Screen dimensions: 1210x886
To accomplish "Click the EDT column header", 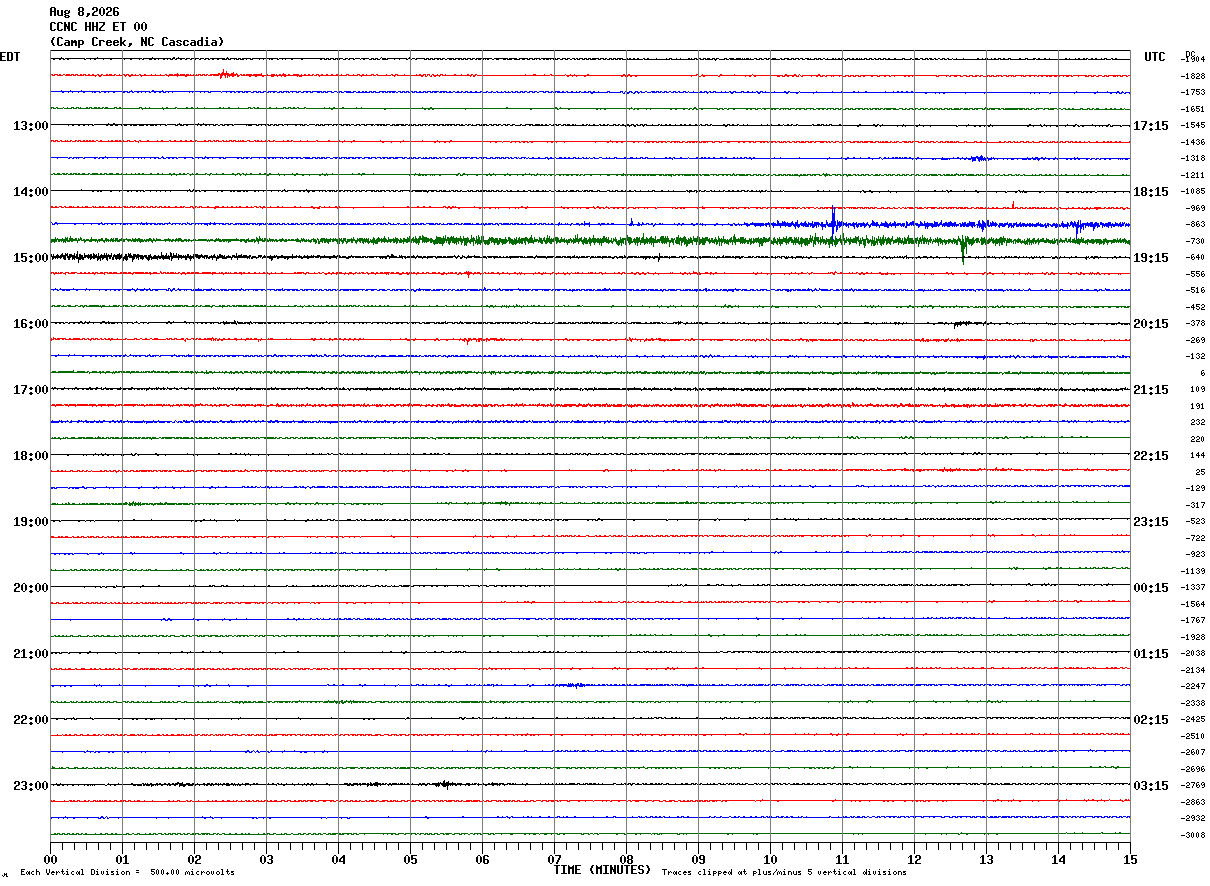I will coord(10,57).
